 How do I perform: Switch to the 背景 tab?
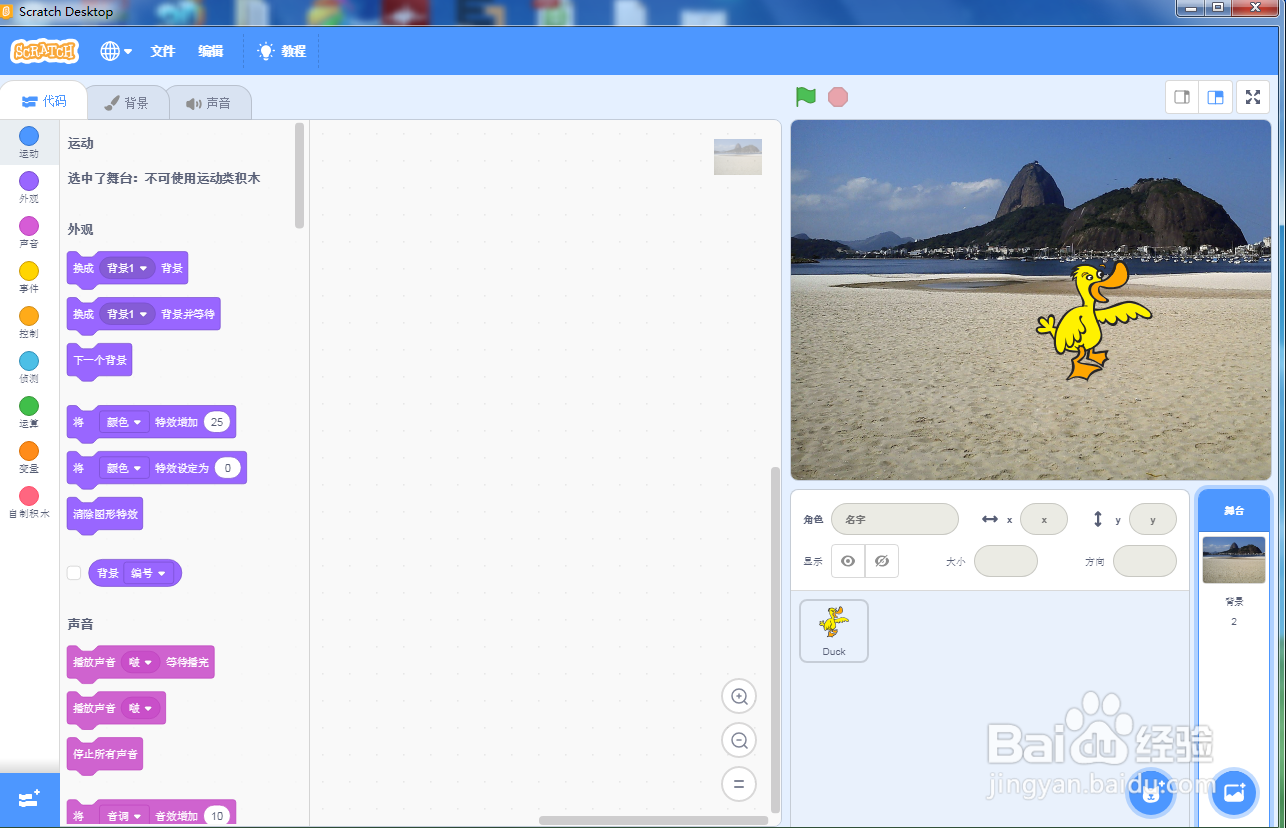click(126, 103)
